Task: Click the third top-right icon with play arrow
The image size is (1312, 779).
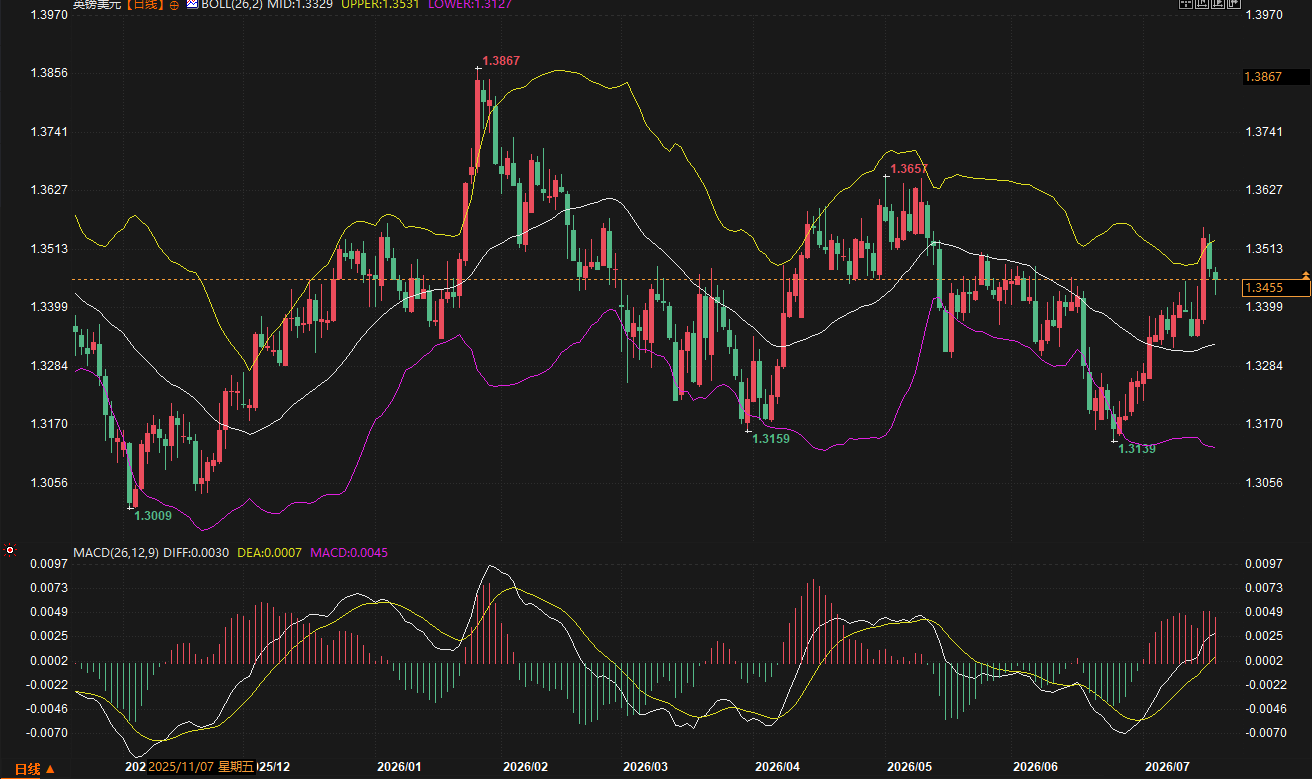Action: (x=1218, y=4)
